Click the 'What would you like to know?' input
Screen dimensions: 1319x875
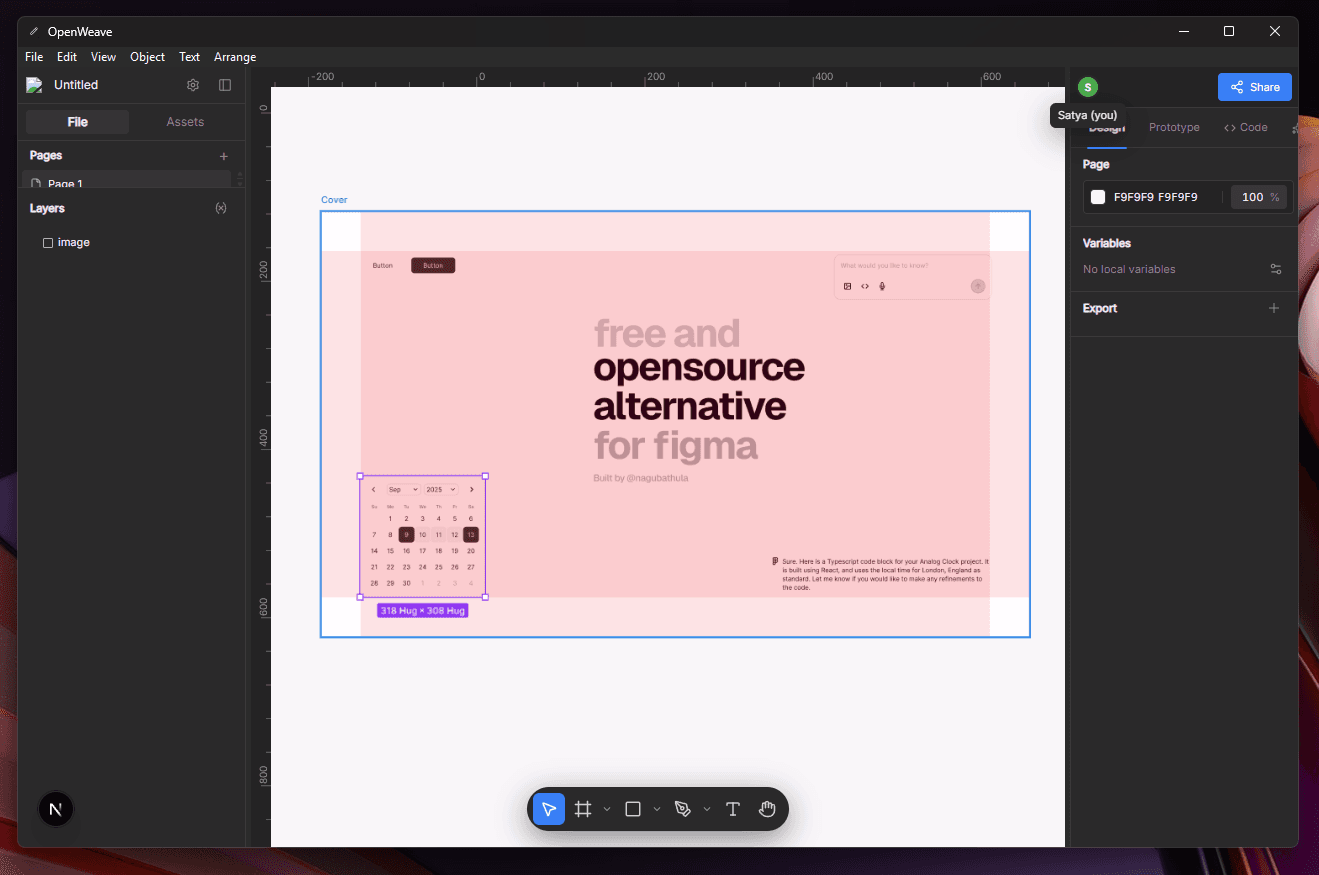884,266
